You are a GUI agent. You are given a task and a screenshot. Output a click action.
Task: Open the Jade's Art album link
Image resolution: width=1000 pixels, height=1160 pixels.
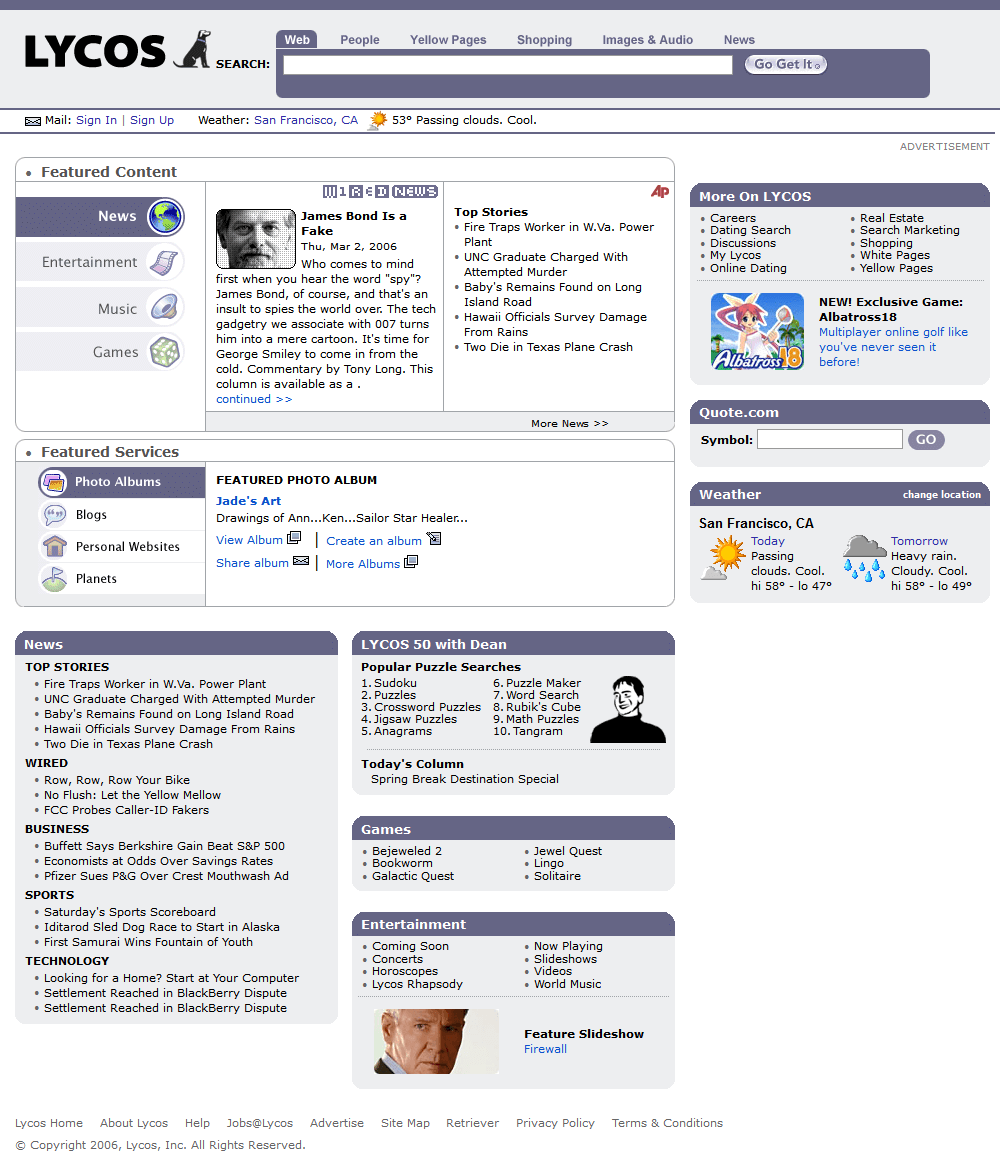249,501
